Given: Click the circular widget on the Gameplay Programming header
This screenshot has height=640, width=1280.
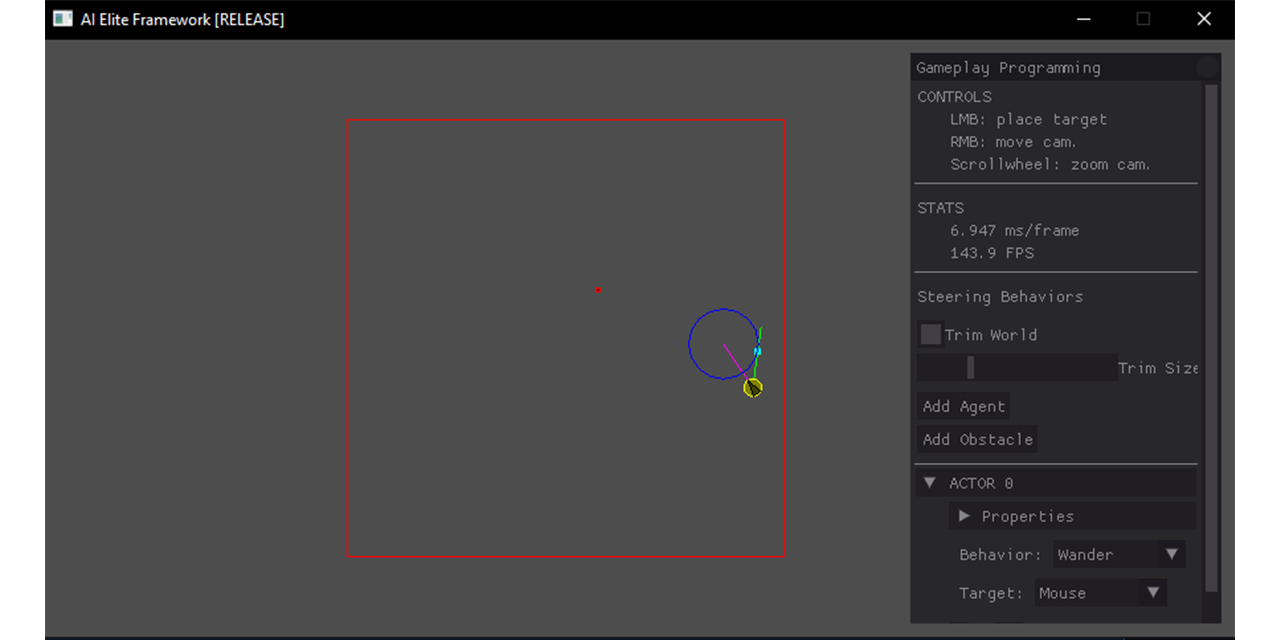Looking at the screenshot, I should click(x=1207, y=66).
